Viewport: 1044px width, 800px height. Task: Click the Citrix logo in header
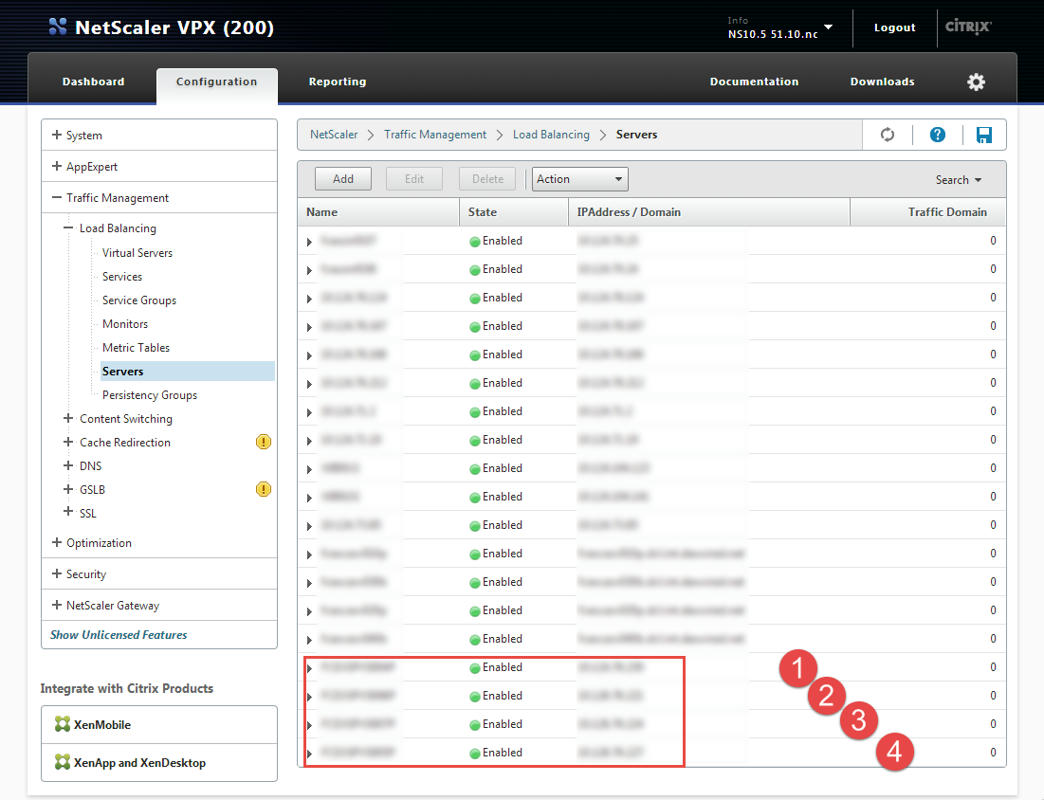[969, 27]
